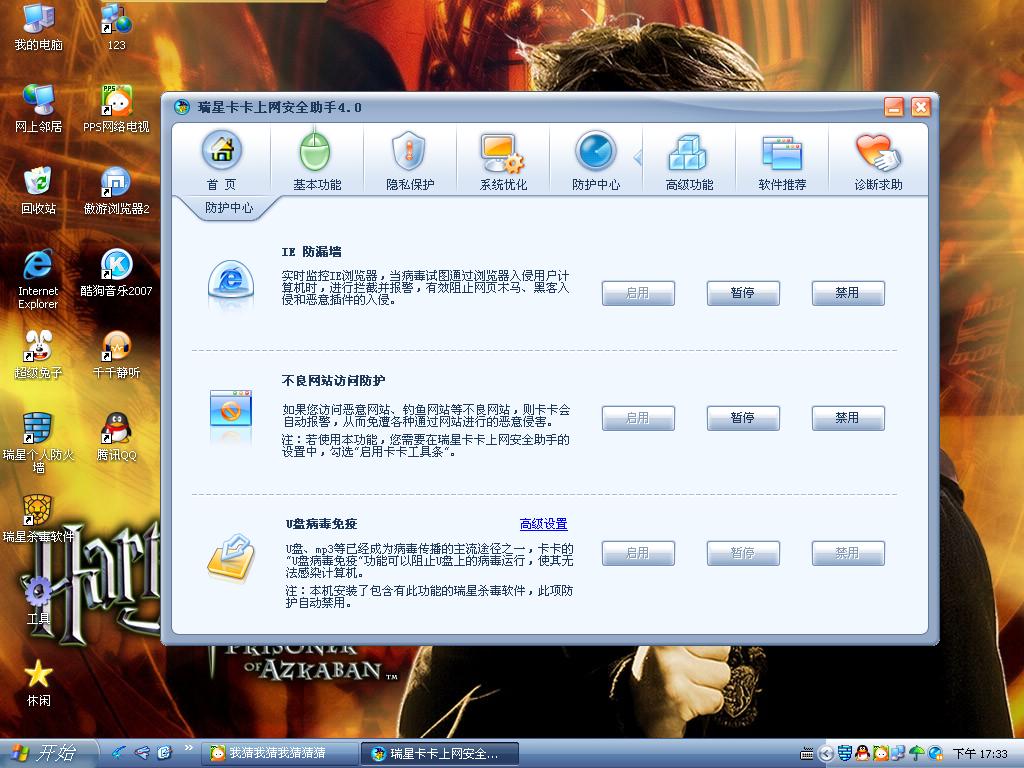Viewport: 1024px width, 768px height.
Task: Launch 瑞星杀毒软件 desktop shortcut
Action: point(39,519)
